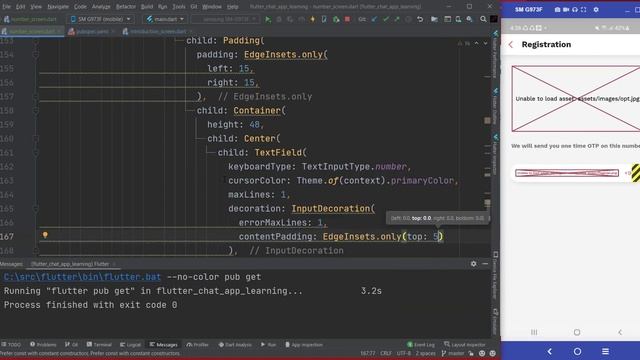Image resolution: width=640 pixels, height=360 pixels.
Task: Close the number_screen.dart editor tab
Action: (x=60, y=31)
